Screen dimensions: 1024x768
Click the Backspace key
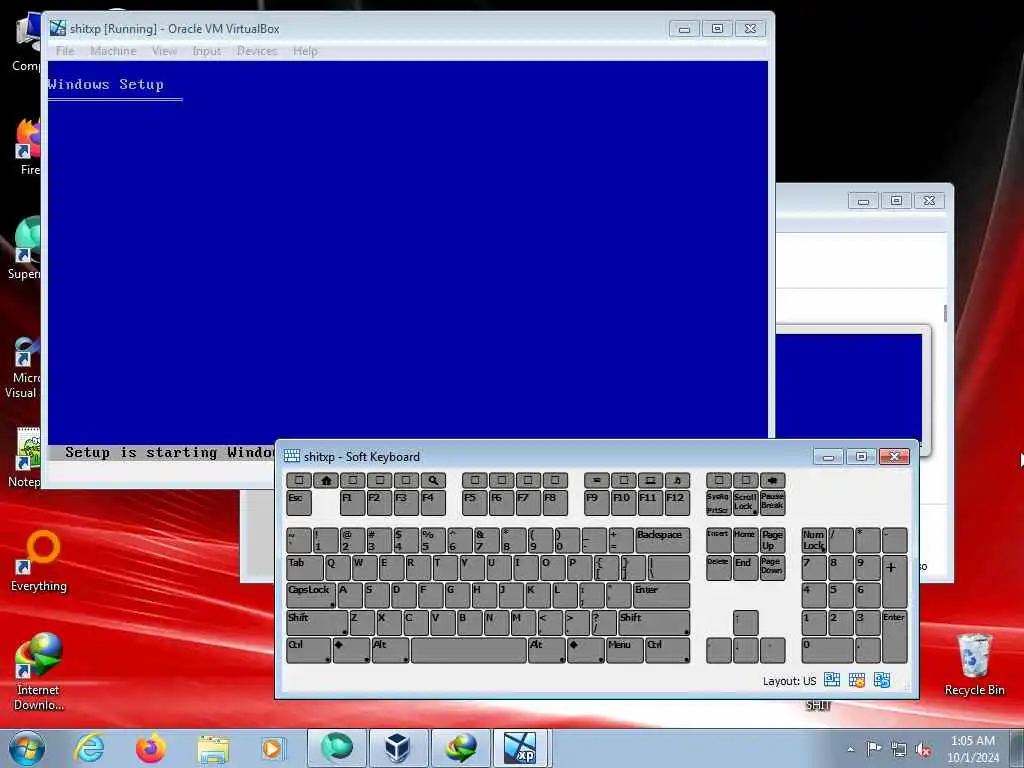pyautogui.click(x=662, y=540)
